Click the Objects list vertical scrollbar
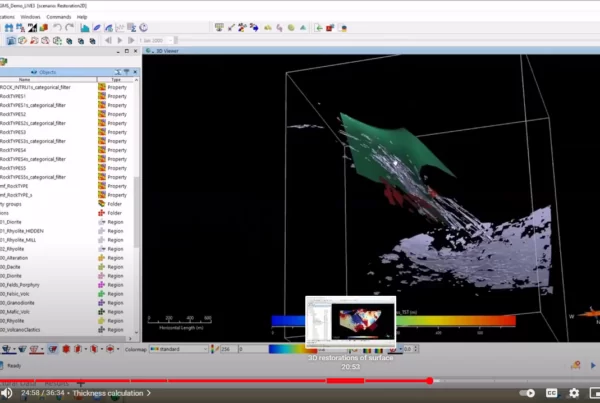 click(x=137, y=212)
